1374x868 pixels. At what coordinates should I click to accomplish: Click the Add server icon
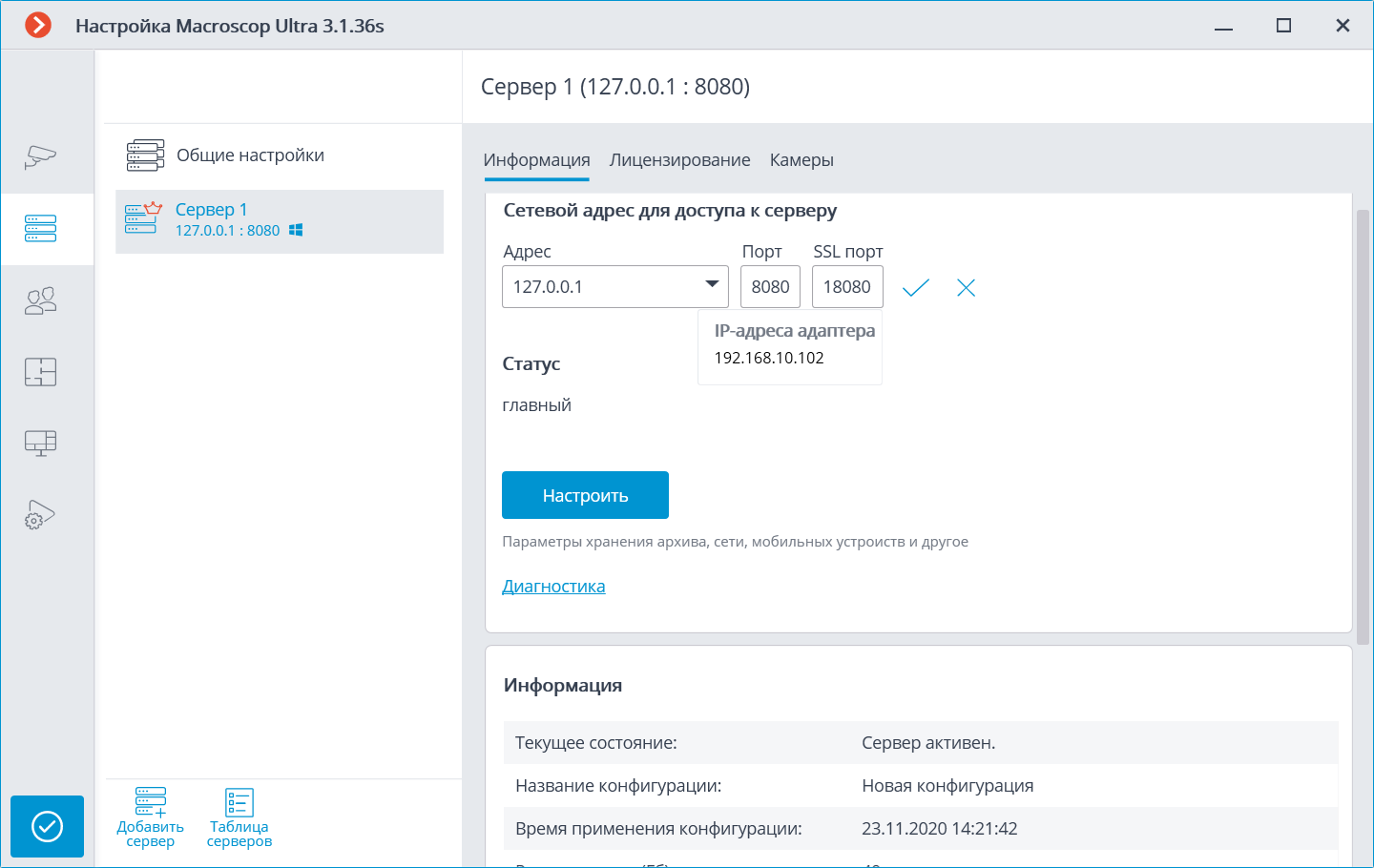150,816
